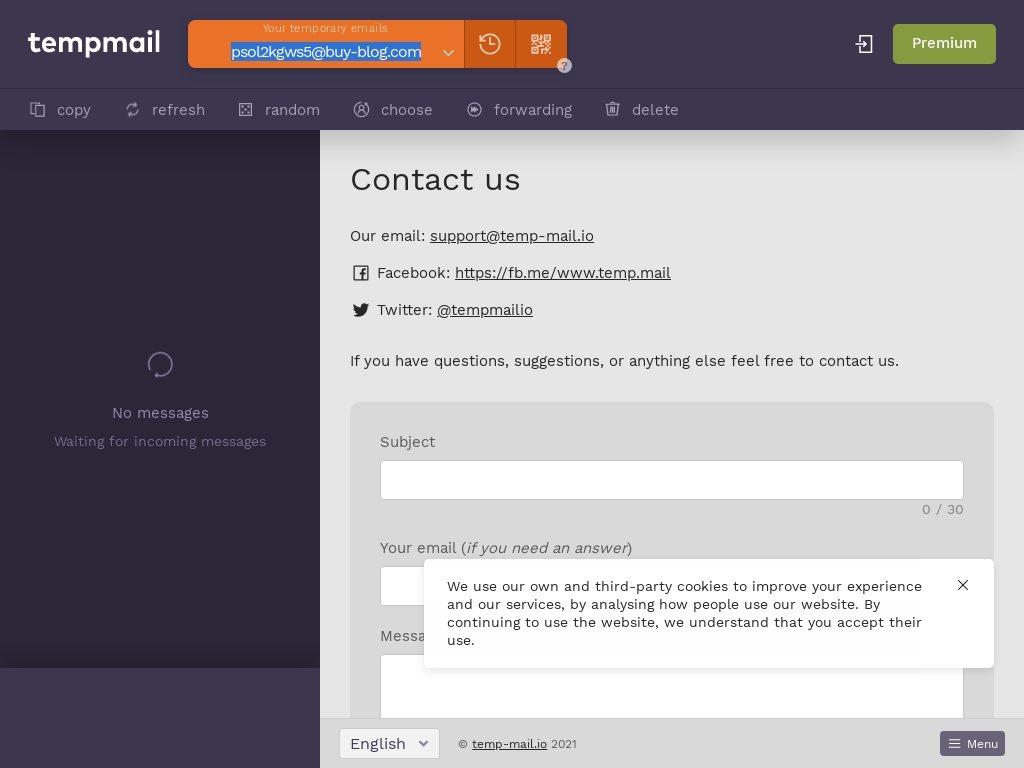The width and height of the screenshot is (1024, 768).
Task: Click the delete trash icon
Action: (613, 109)
